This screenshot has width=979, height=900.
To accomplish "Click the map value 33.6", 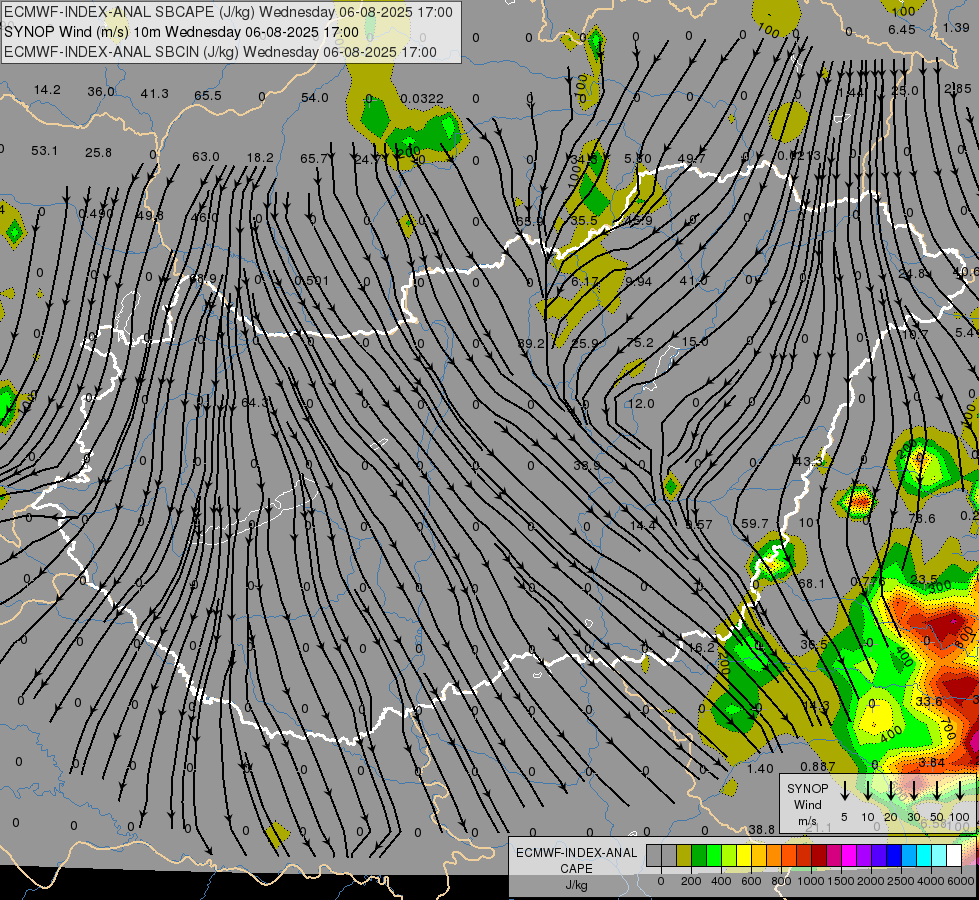I will tap(929, 701).
